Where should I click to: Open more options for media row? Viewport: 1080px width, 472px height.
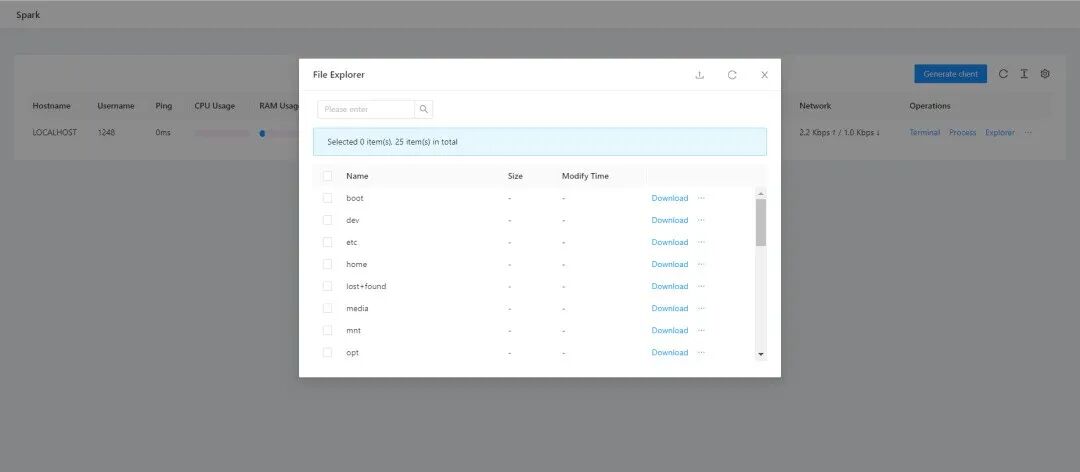[x=701, y=308]
